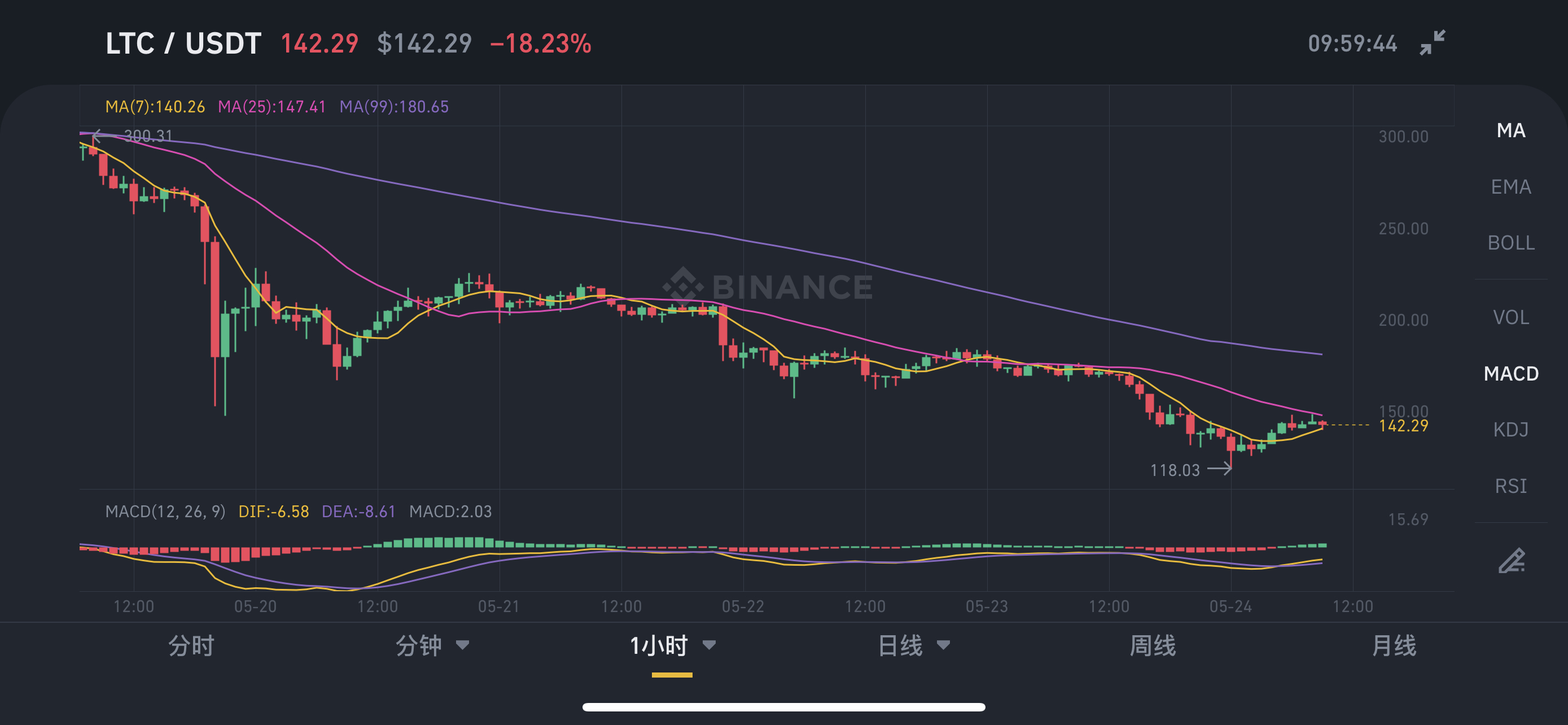The height and width of the screenshot is (725, 1568).
Task: Toggle the MACD sub-indicator
Action: coord(1511,373)
